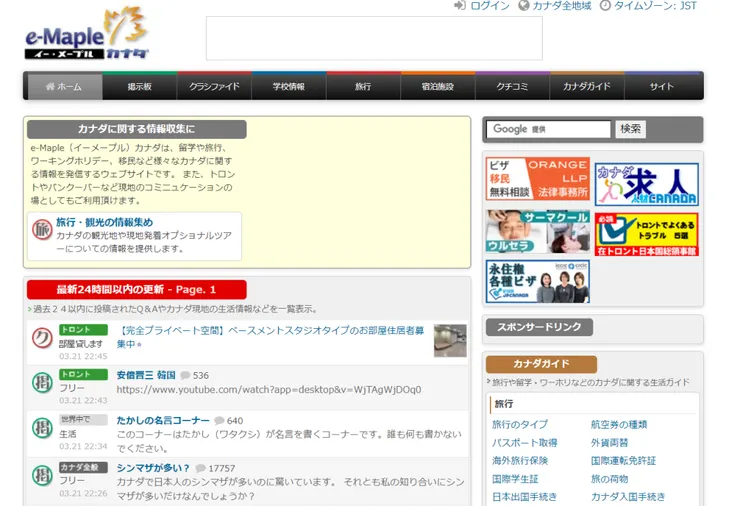Open the サーマクール ウルセラ banner
The height and width of the screenshot is (506, 740).
click(x=538, y=232)
